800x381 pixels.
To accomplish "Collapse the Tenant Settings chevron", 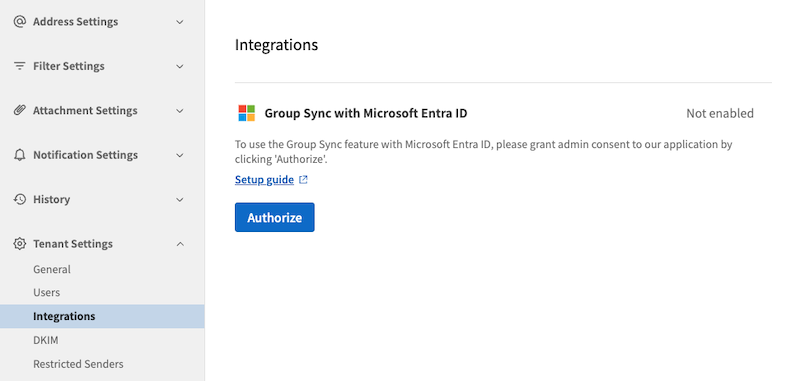I will point(180,244).
